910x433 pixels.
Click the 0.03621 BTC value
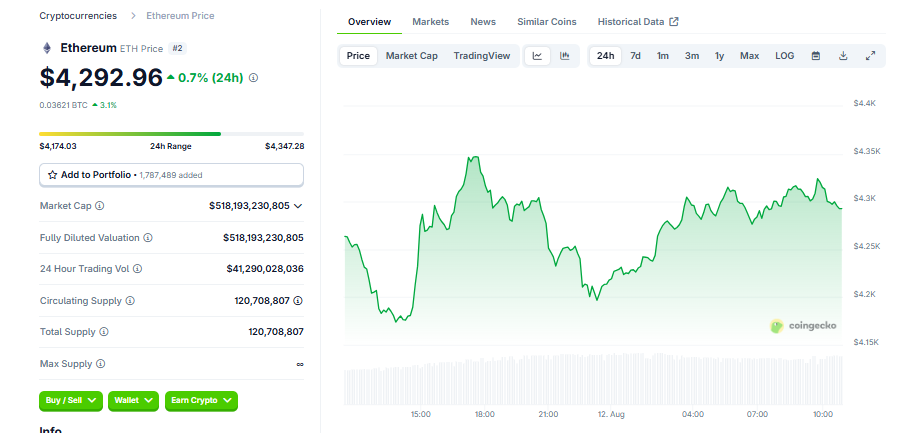point(63,105)
